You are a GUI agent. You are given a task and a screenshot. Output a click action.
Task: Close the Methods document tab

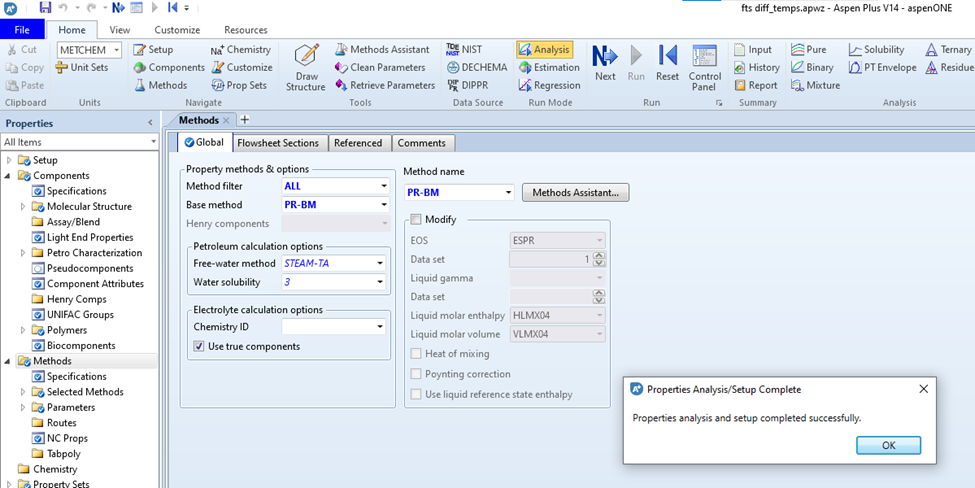(x=226, y=120)
